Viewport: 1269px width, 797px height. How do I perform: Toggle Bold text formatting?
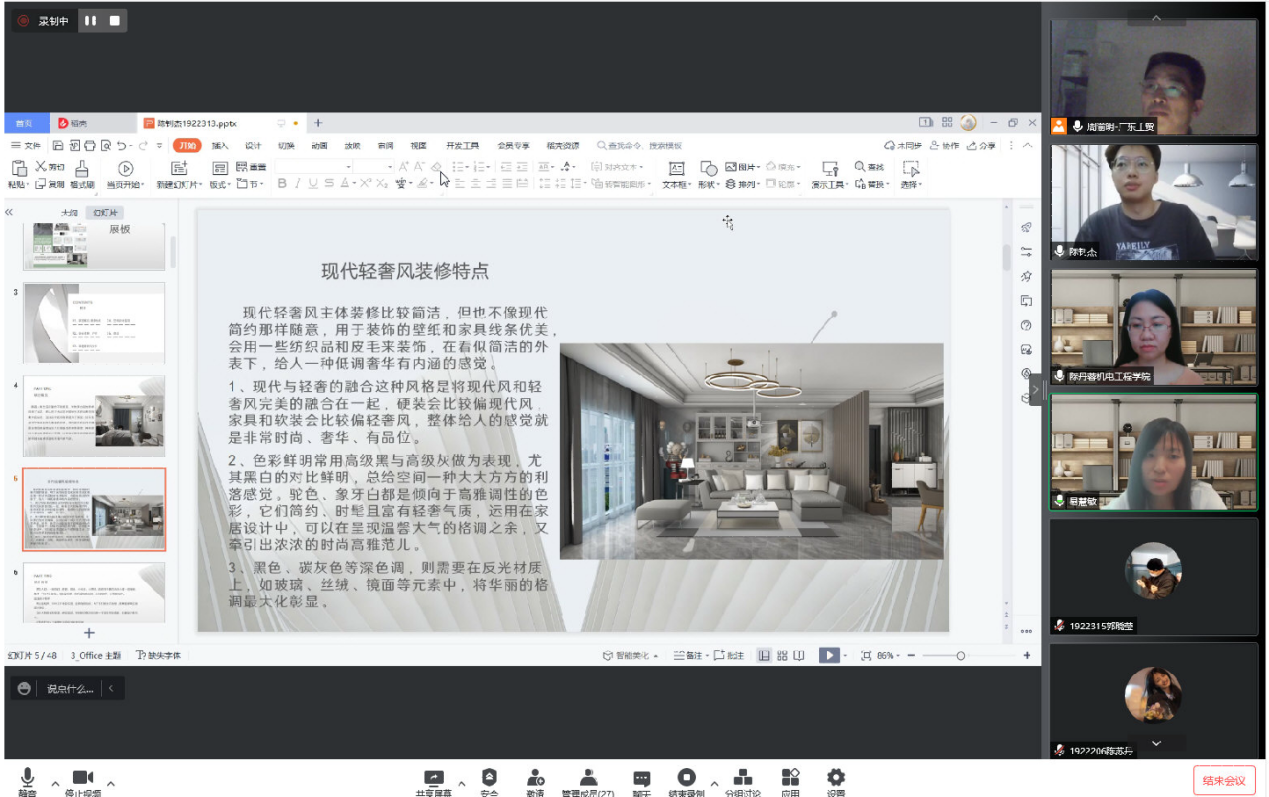coord(282,183)
